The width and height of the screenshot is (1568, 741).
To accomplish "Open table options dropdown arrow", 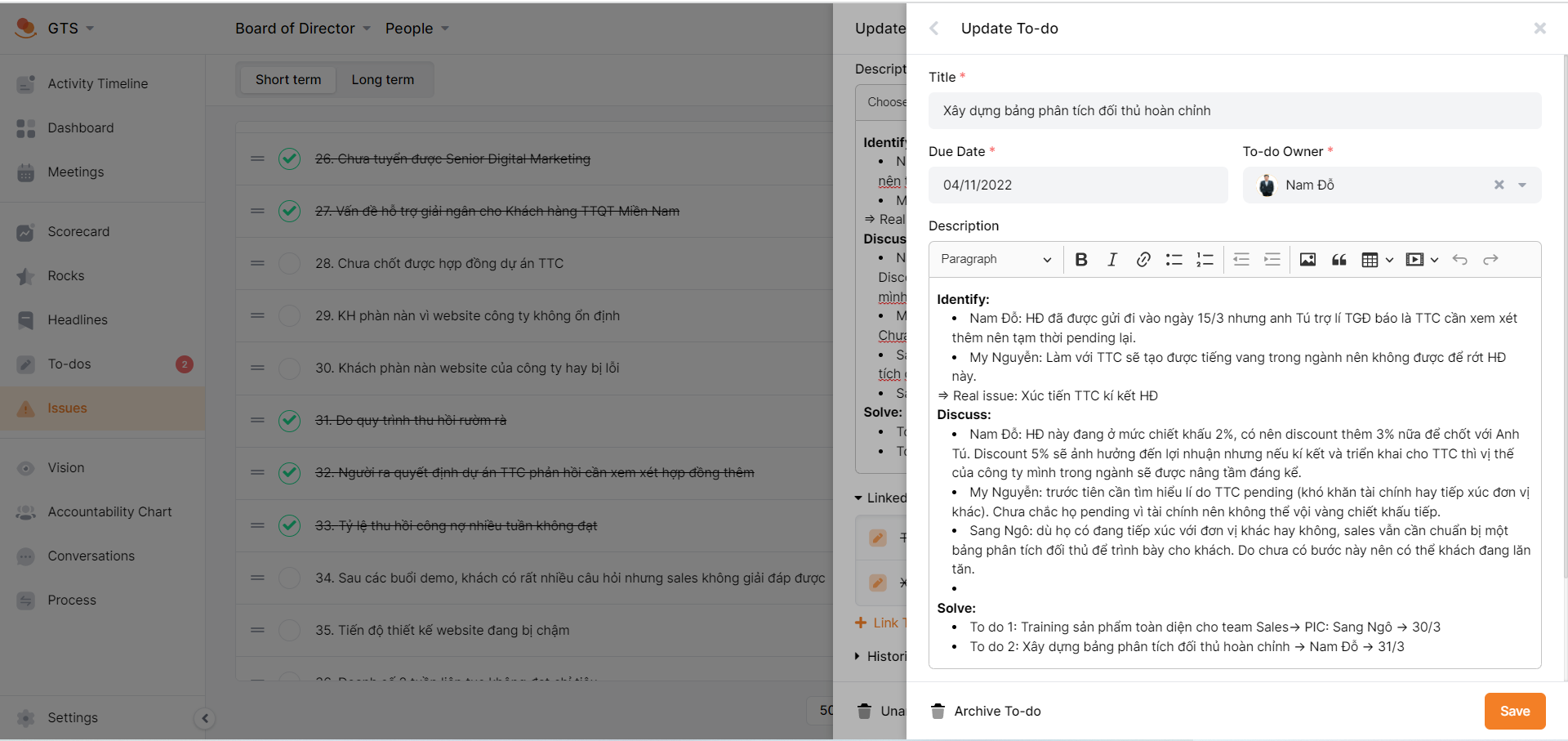I will tap(1389, 260).
